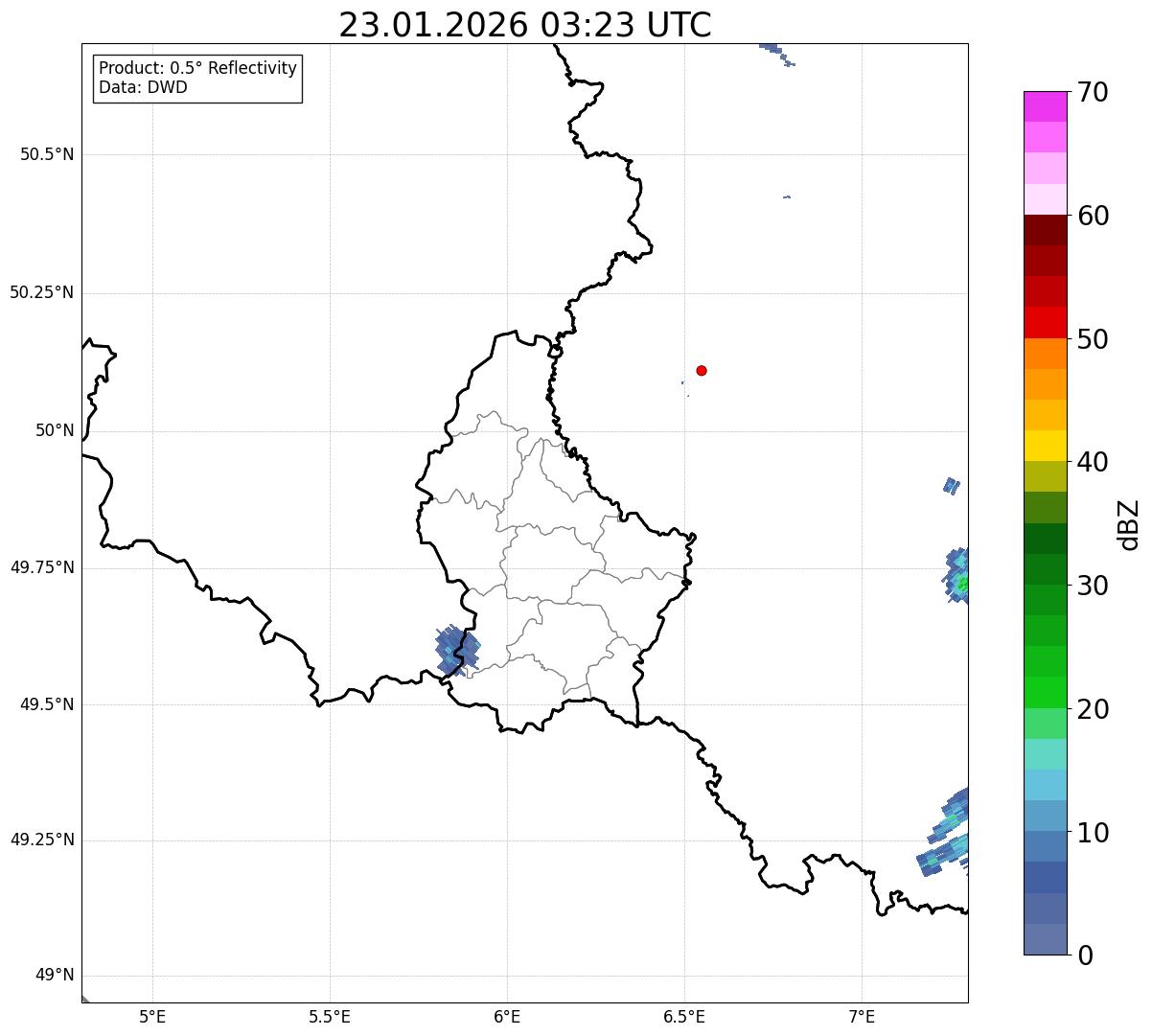Click the 7°E longitude label
This screenshot has height=1036, width=1152.
(862, 1017)
